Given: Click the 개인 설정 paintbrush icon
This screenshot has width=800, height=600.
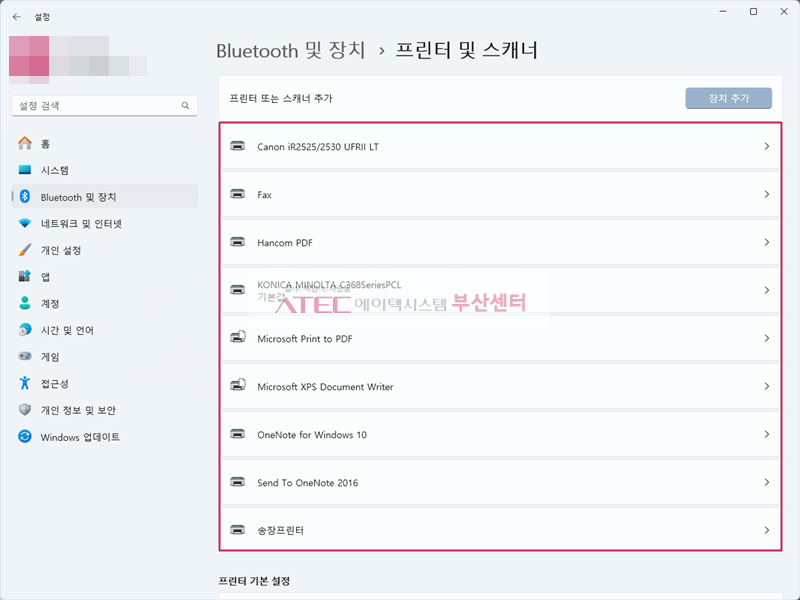Looking at the screenshot, I should click(24, 250).
